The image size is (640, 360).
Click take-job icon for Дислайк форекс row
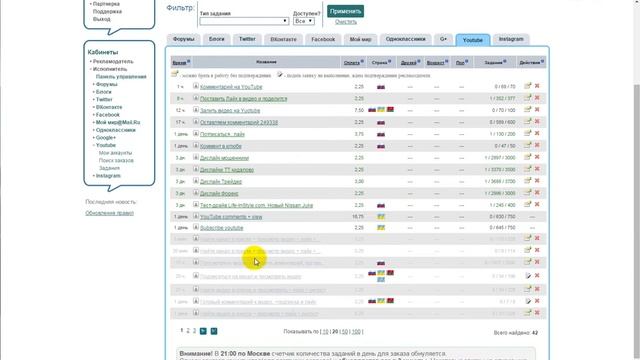(528, 192)
